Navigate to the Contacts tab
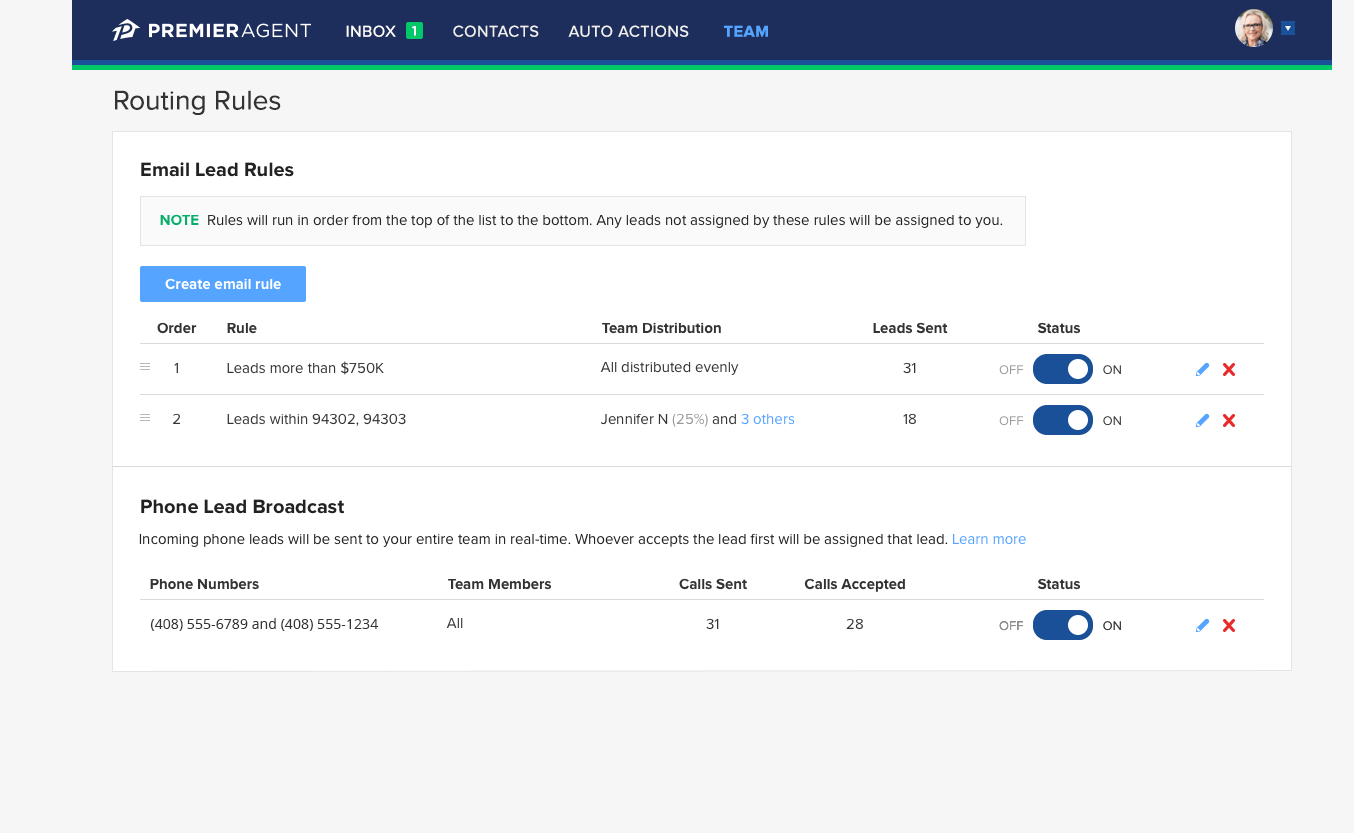This screenshot has height=833, width=1354. pos(495,31)
